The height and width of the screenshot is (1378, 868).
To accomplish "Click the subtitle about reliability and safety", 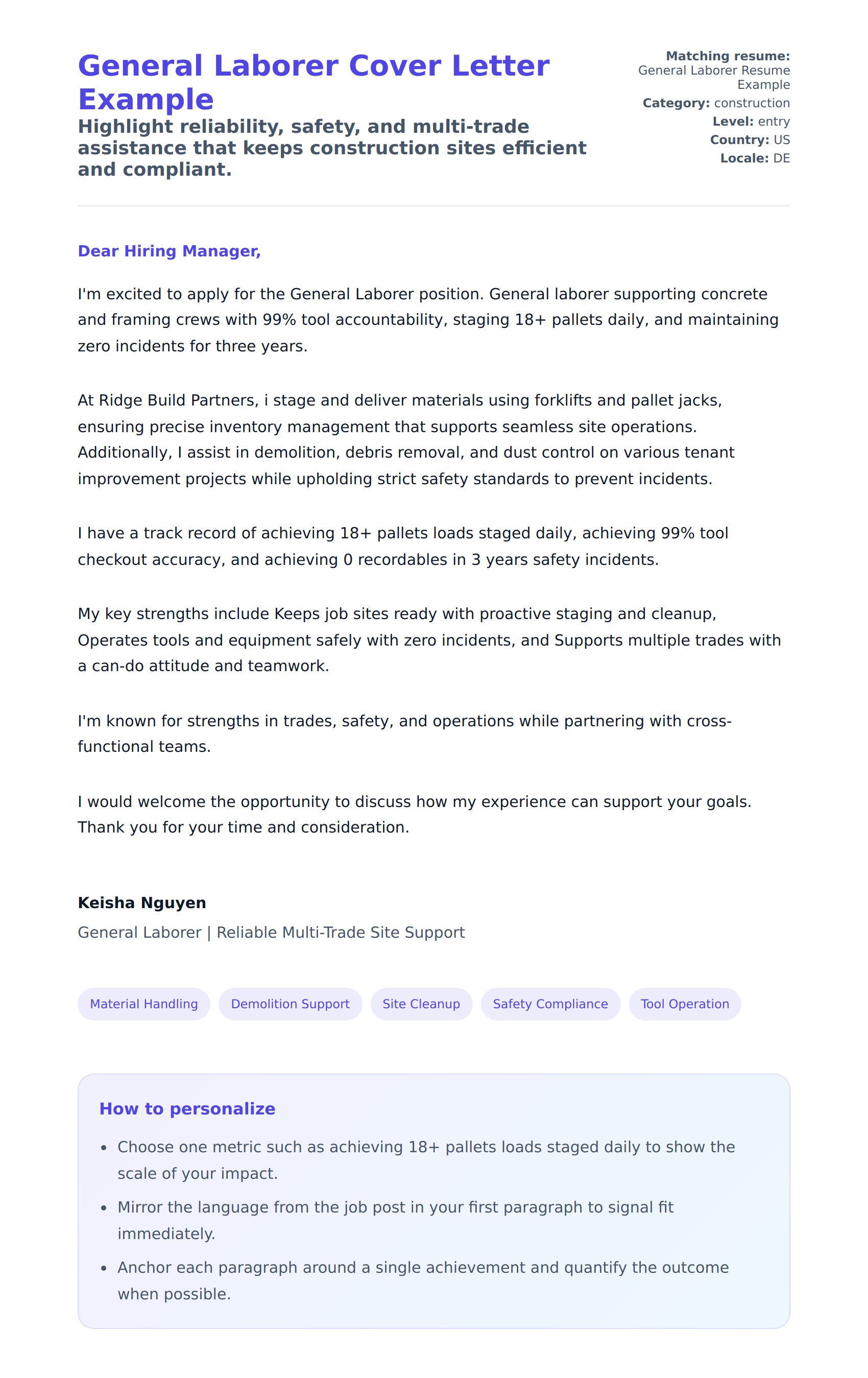I will coord(332,148).
